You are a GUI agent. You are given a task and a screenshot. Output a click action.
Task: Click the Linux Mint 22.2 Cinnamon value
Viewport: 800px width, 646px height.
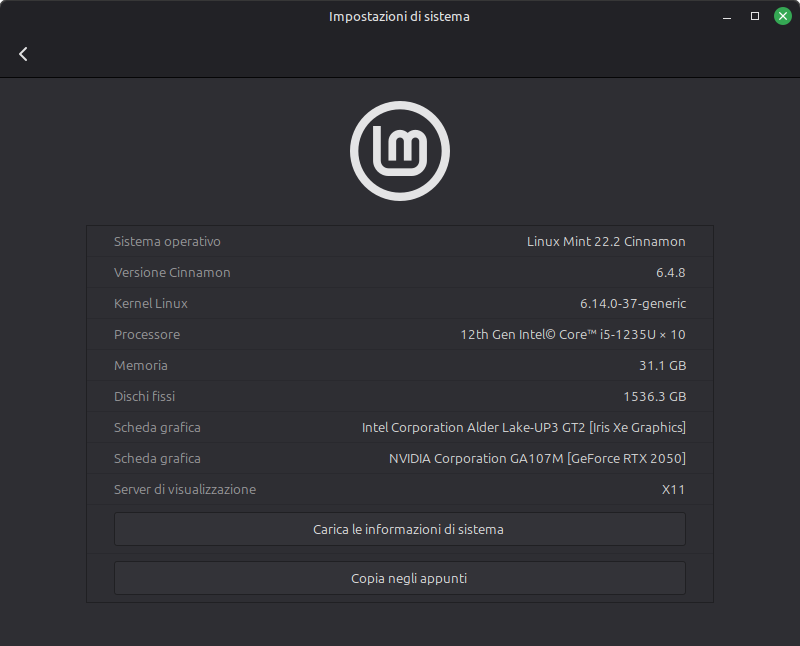click(606, 242)
